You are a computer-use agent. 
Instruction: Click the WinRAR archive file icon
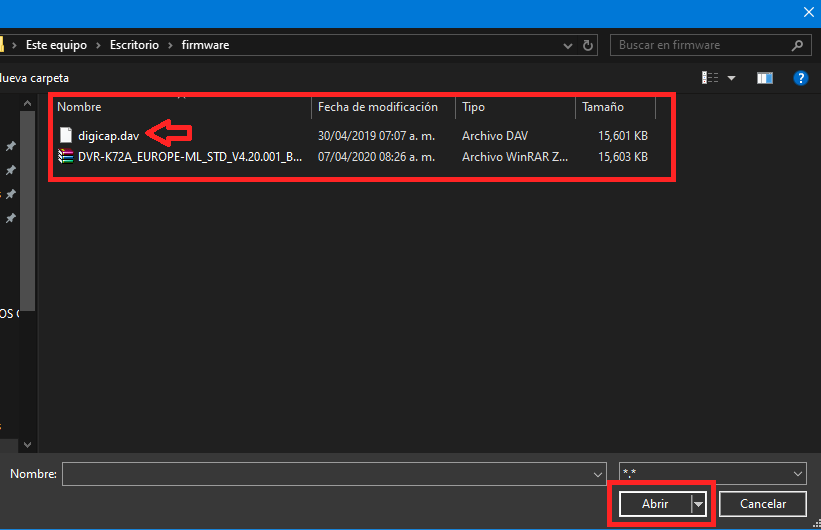65,157
